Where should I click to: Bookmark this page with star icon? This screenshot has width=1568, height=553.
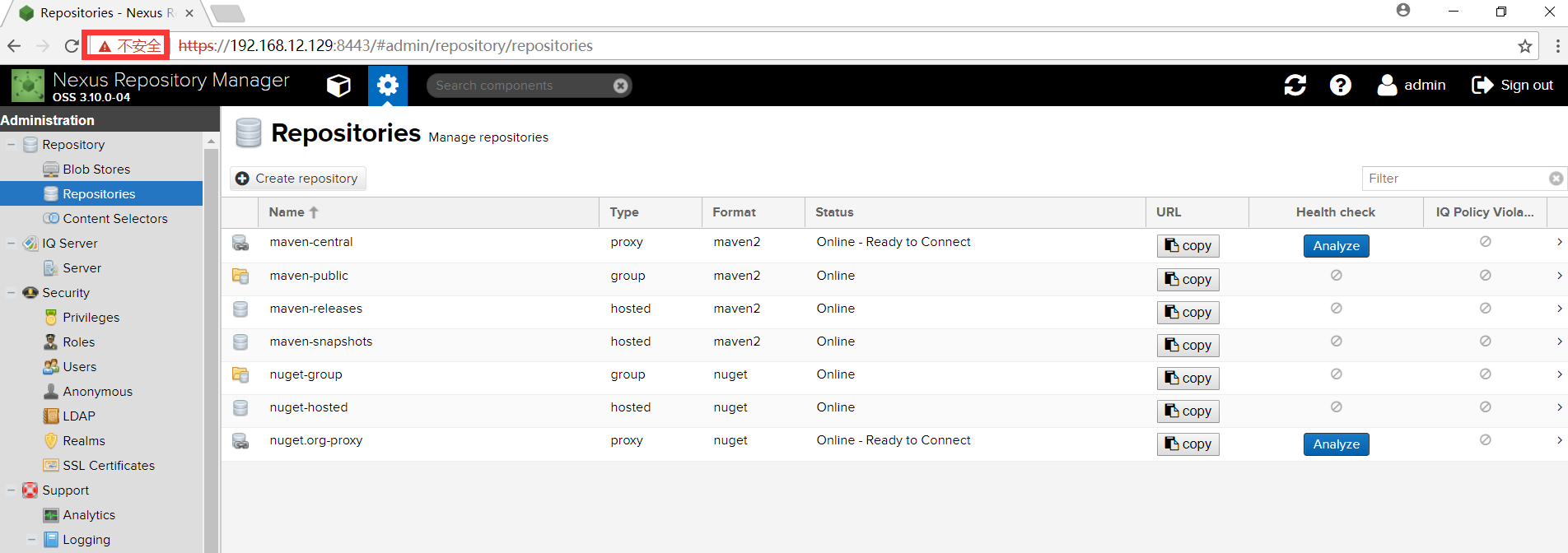(x=1525, y=46)
